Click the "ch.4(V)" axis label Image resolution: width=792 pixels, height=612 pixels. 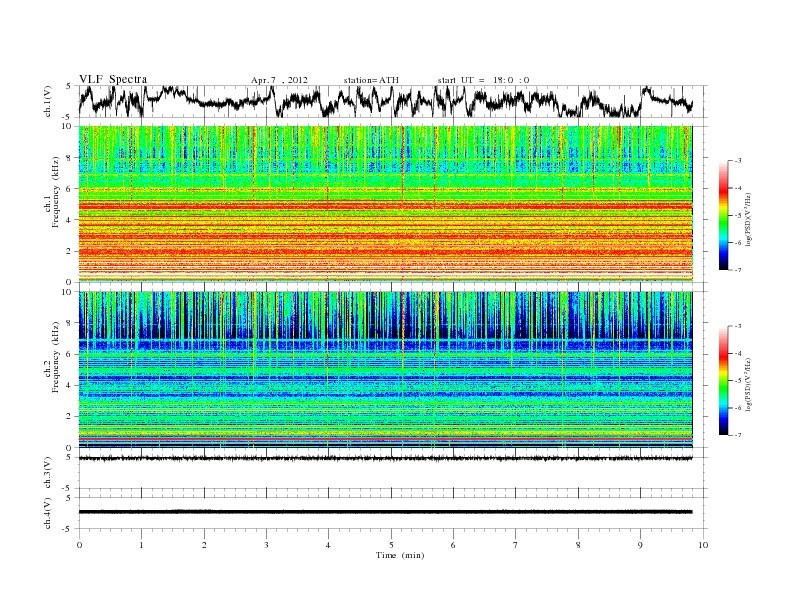pyautogui.click(x=48, y=513)
